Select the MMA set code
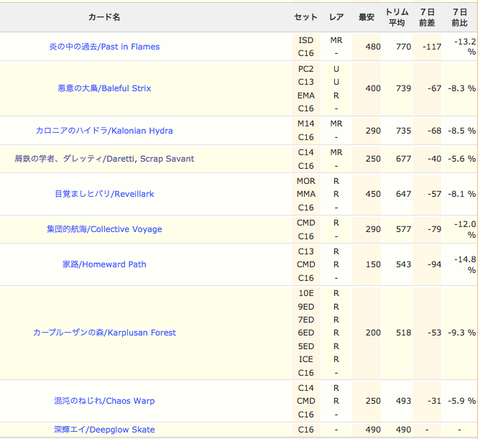Image resolution: width=480 pixels, height=439 pixels. pyautogui.click(x=306, y=194)
